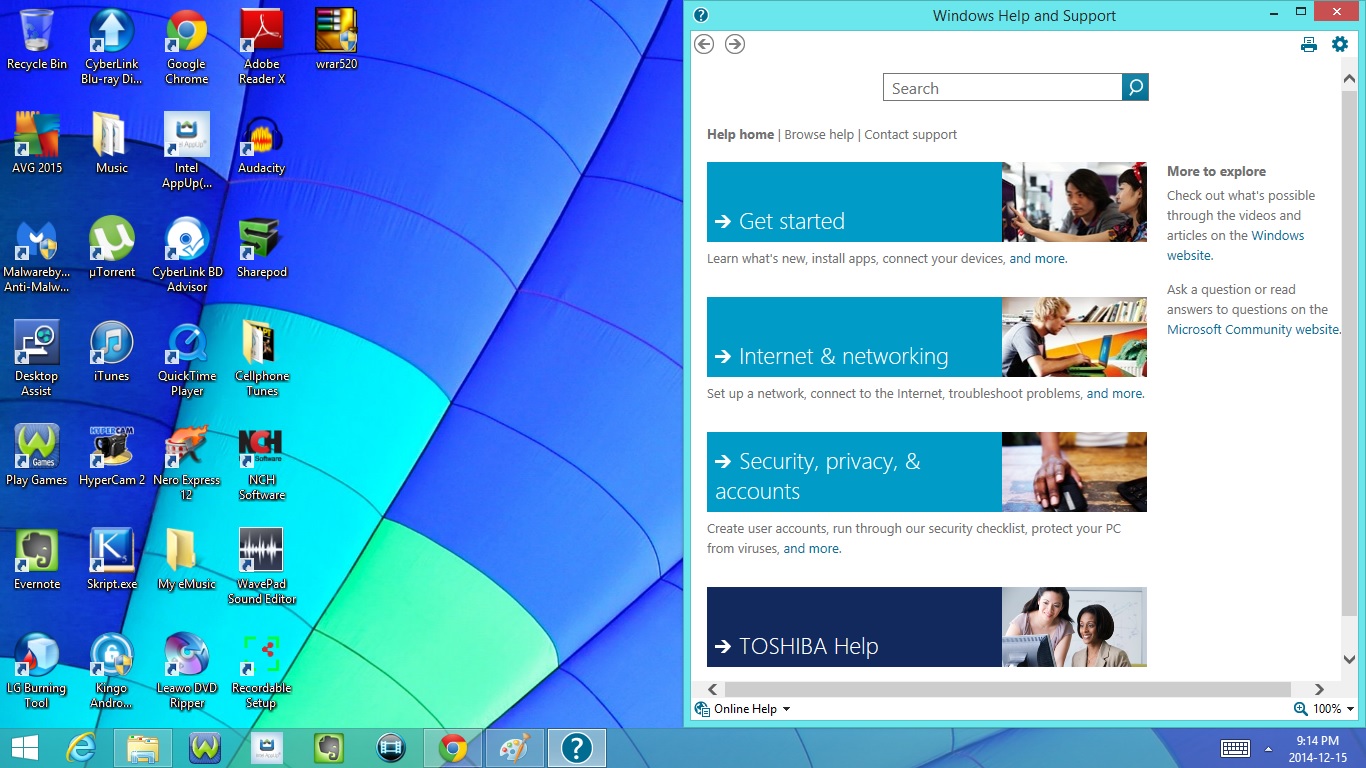Select the Leawo DVD Ripper icon
1366x768 pixels.
pos(187,671)
